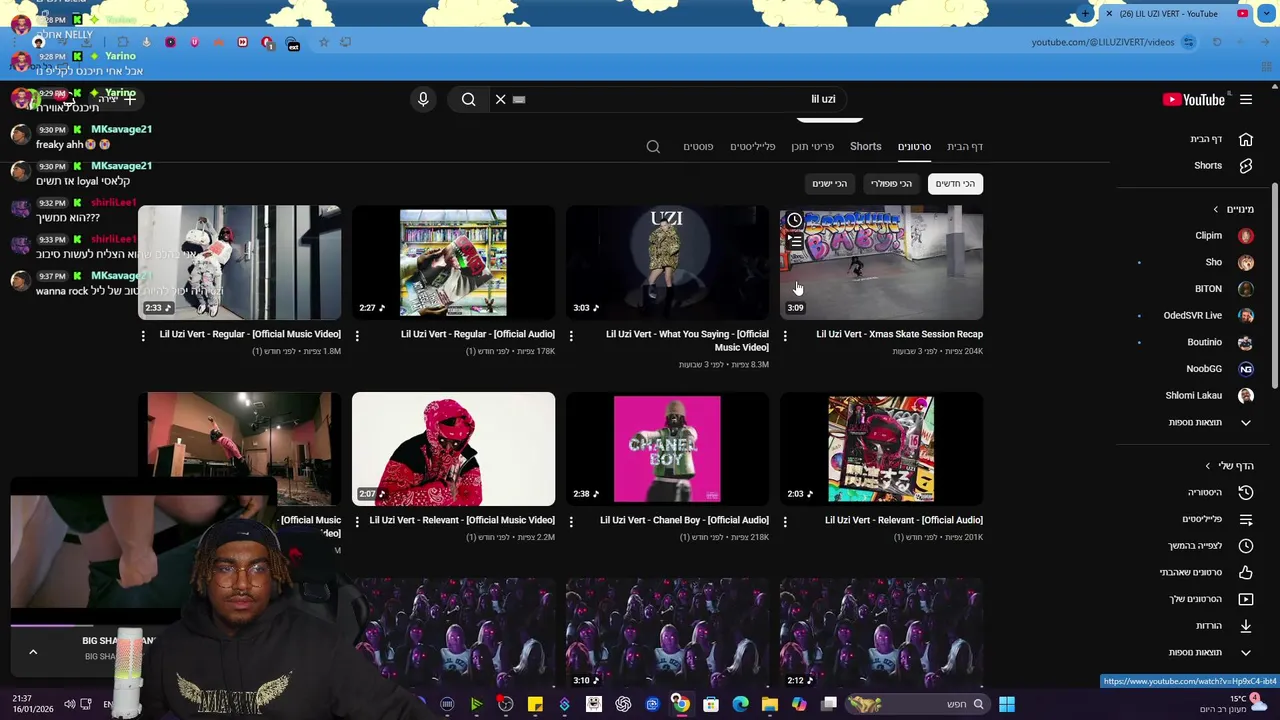
Task: Open the three-dot menu for Regular Official Music Video
Action: pos(143,336)
